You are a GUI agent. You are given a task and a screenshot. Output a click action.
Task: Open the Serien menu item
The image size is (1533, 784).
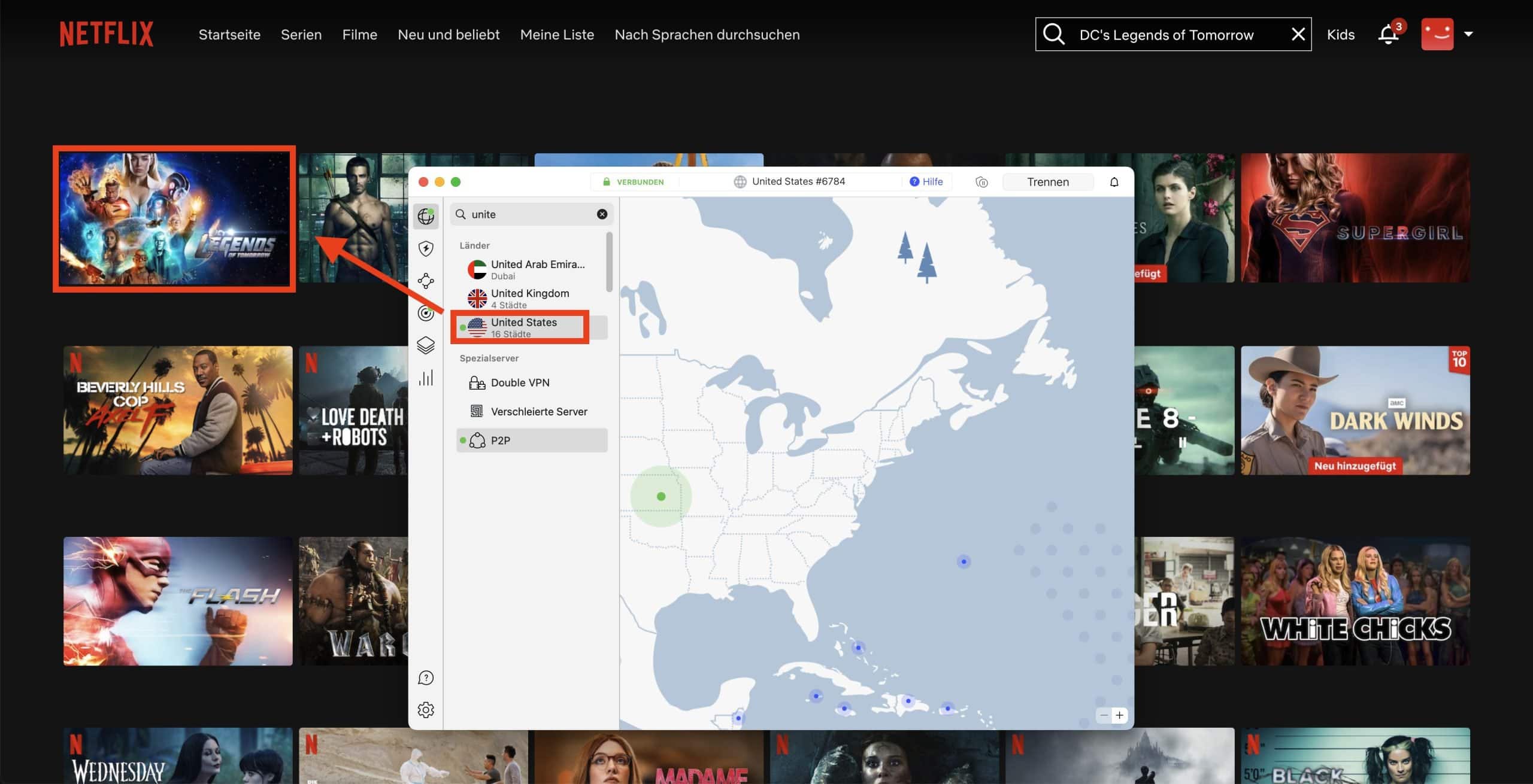[x=301, y=35]
